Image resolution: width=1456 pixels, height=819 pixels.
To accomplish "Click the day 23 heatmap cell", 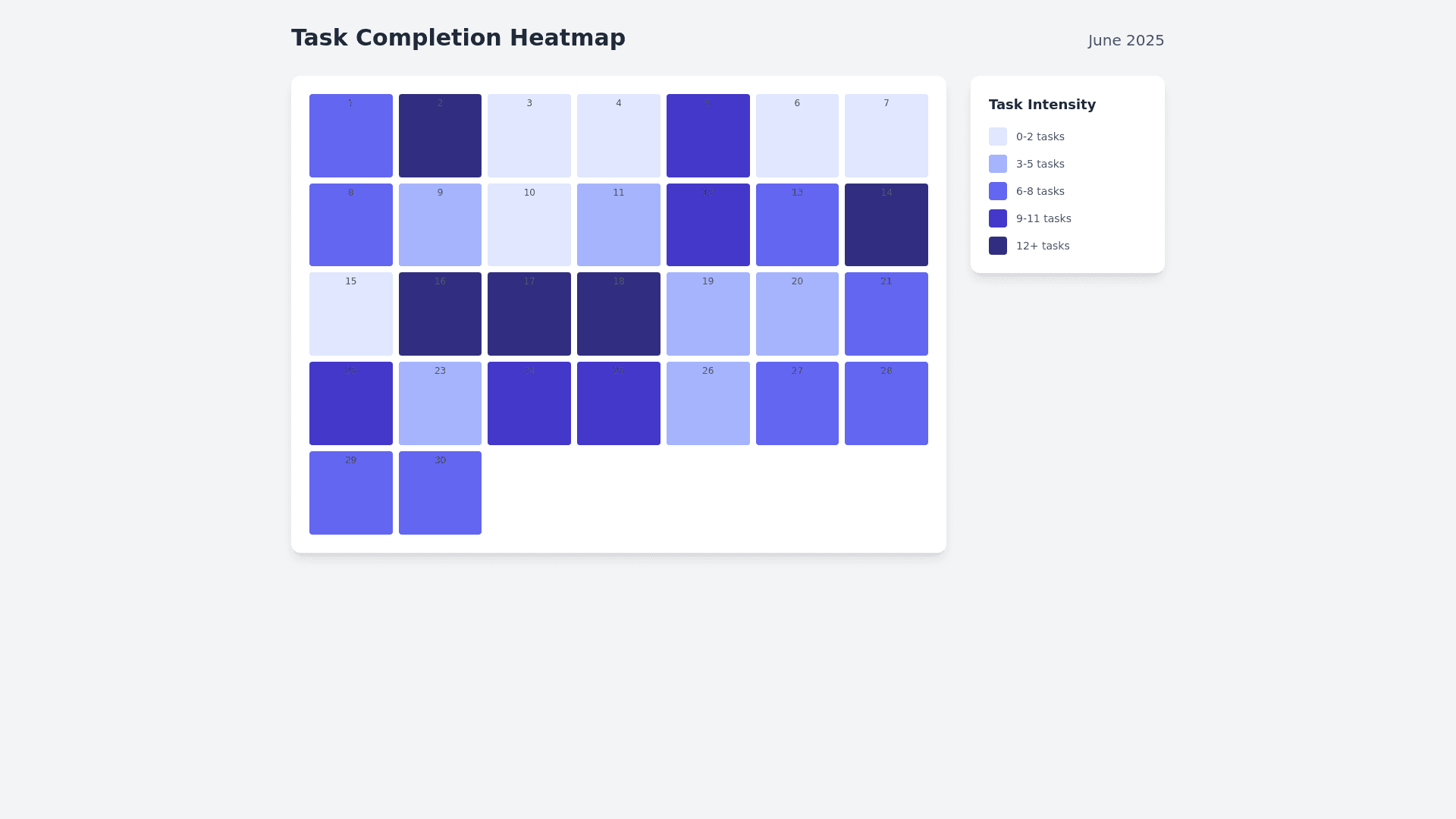I will [440, 403].
